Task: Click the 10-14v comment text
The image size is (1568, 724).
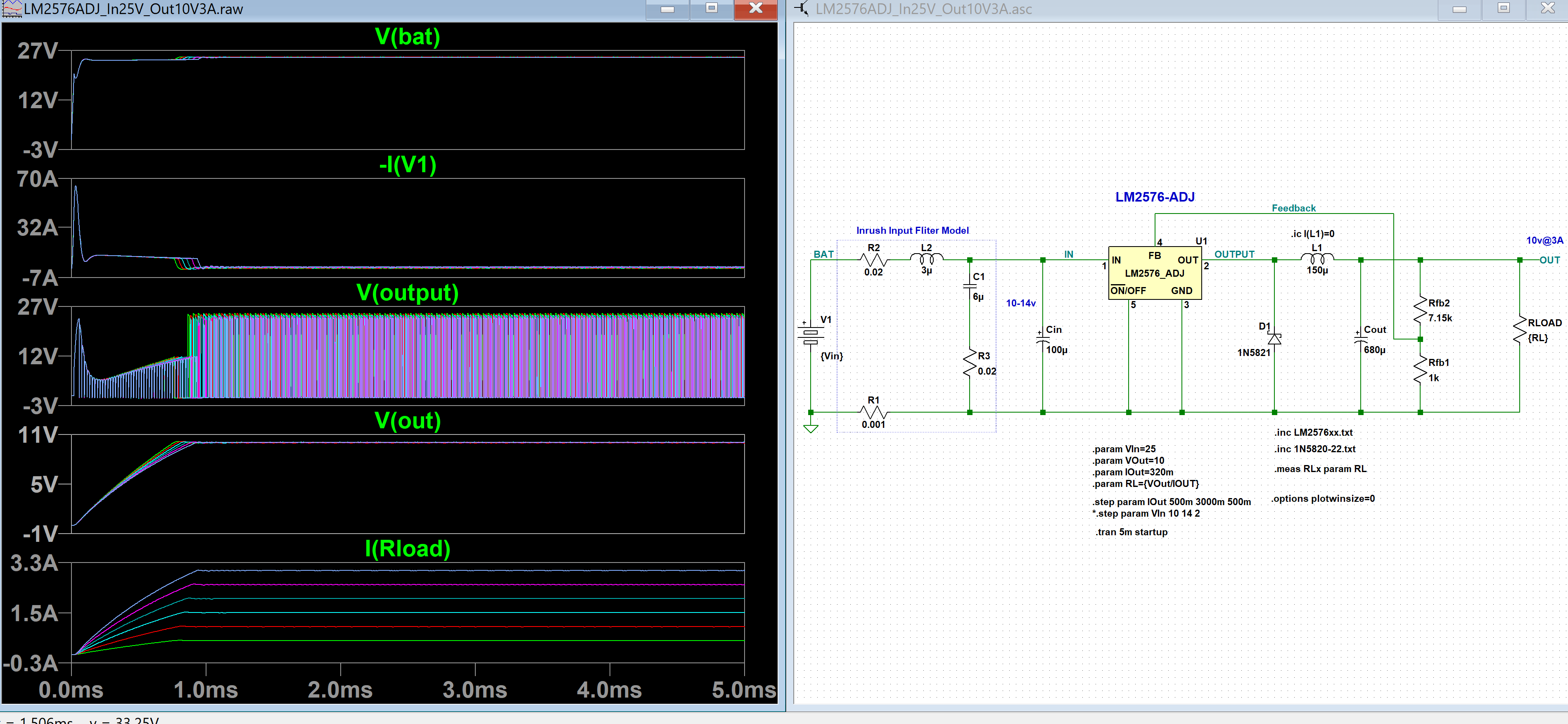Action: point(1021,303)
